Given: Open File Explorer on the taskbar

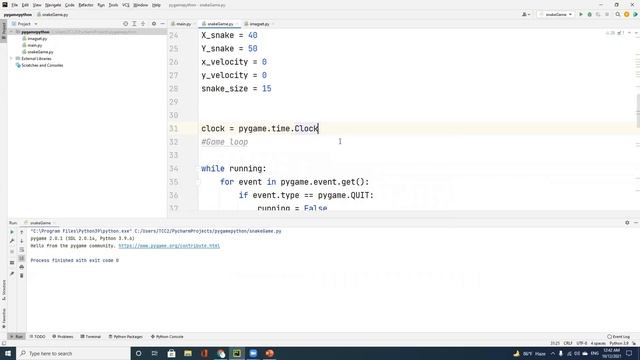Looking at the screenshot, I should pos(188,353).
